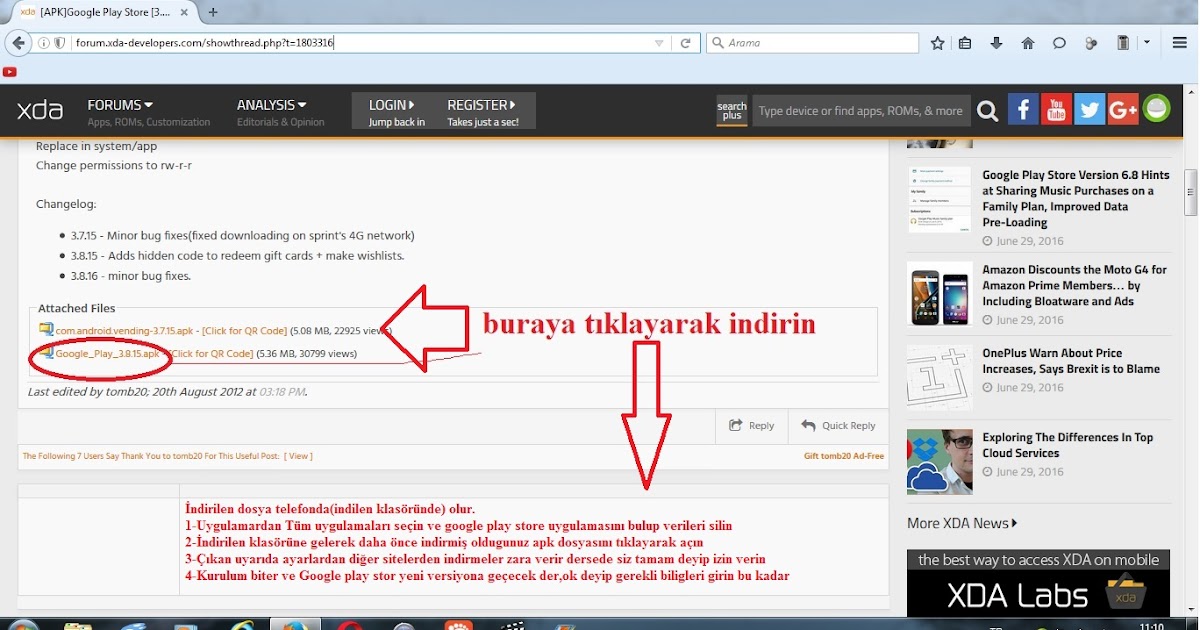
Task: Click the page vertical scrollbar thumb
Action: tap(1191, 192)
